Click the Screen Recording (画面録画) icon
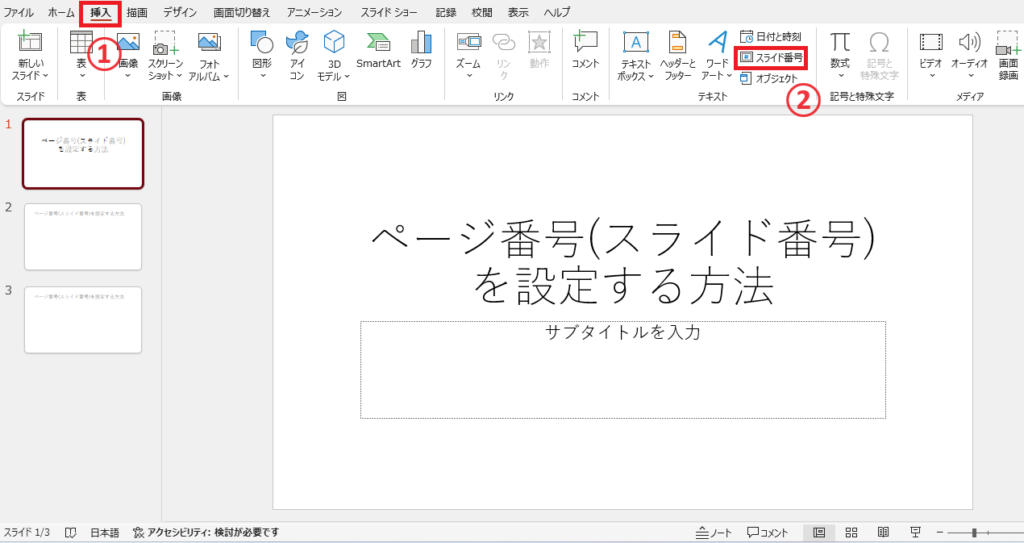The image size is (1024, 543). pyautogui.click(x=1008, y=42)
